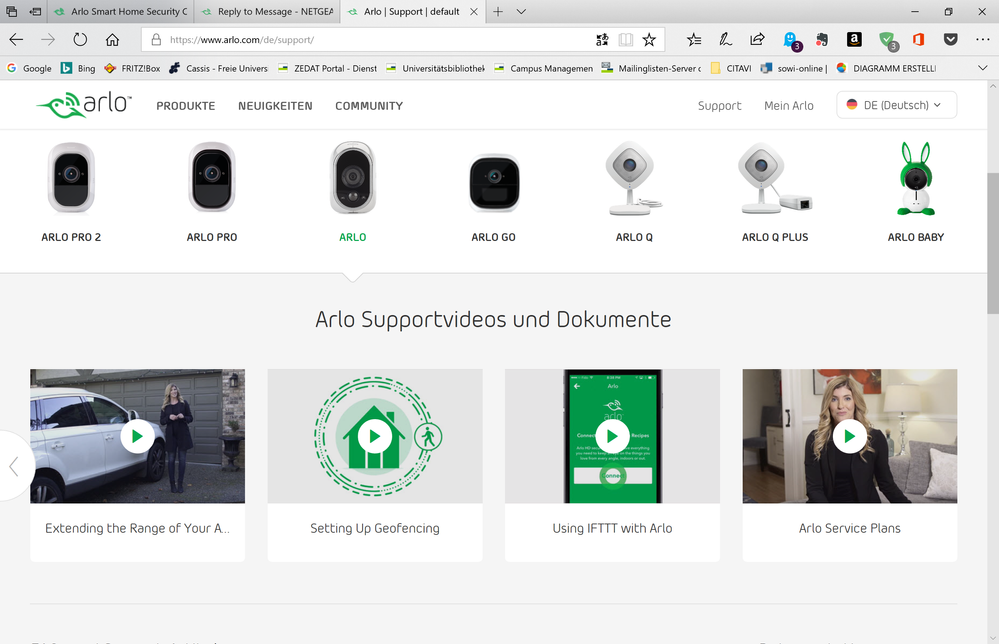Open the FRITZ!Box bookmark
Image resolution: width=999 pixels, height=644 pixels.
coord(132,68)
